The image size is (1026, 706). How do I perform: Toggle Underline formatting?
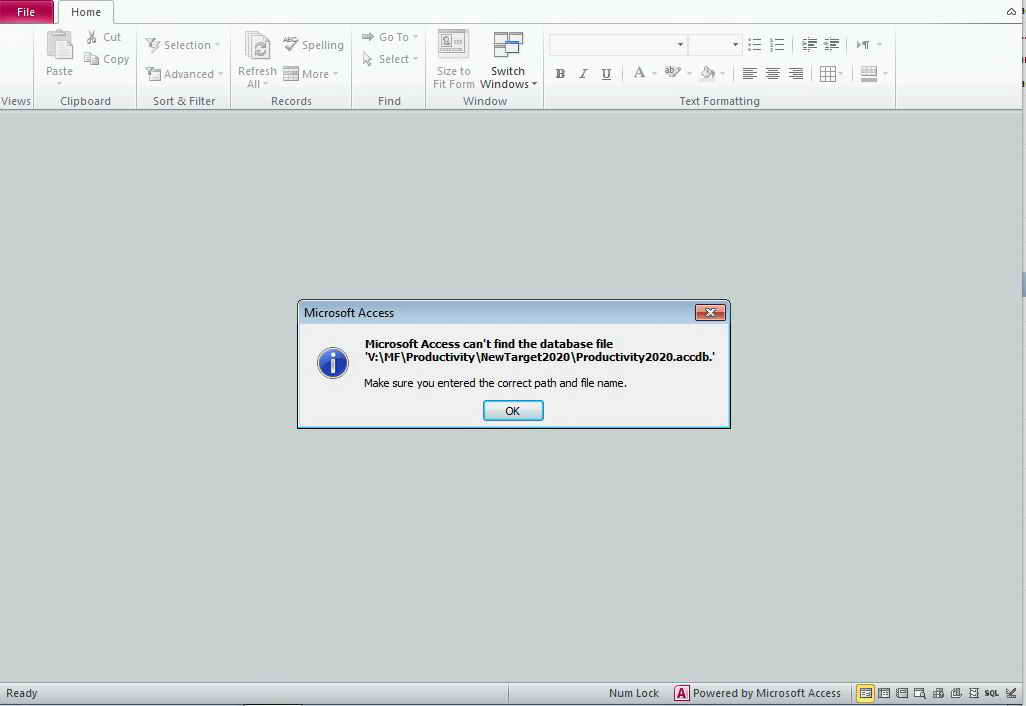pos(607,74)
